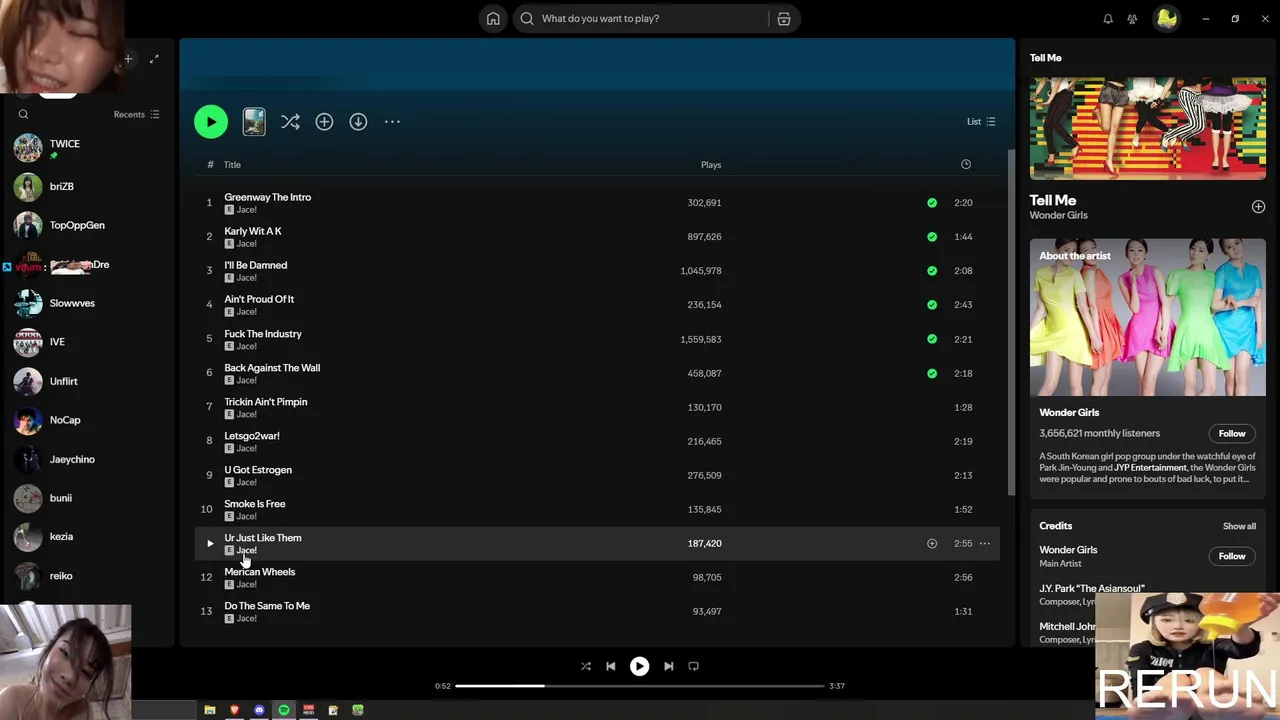Viewport: 1280px width, 720px height.
Task: Download the album
Action: click(x=358, y=122)
